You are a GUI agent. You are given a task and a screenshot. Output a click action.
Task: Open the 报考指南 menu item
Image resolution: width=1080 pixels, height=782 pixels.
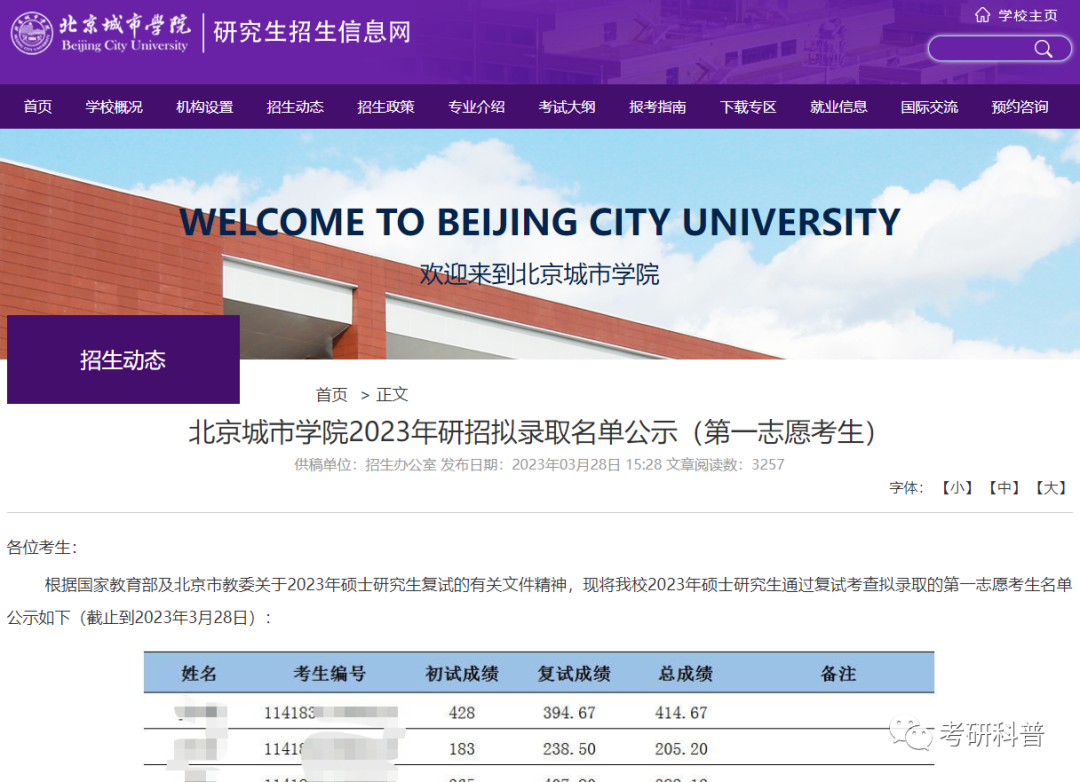click(x=658, y=107)
